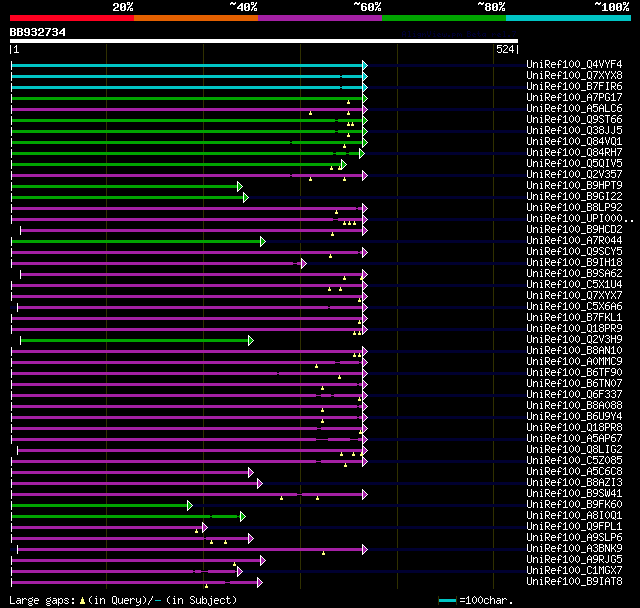The width and height of the screenshot is (640, 608).
Task: Click the 524 query end position label
Action: pyautogui.click(x=505, y=49)
